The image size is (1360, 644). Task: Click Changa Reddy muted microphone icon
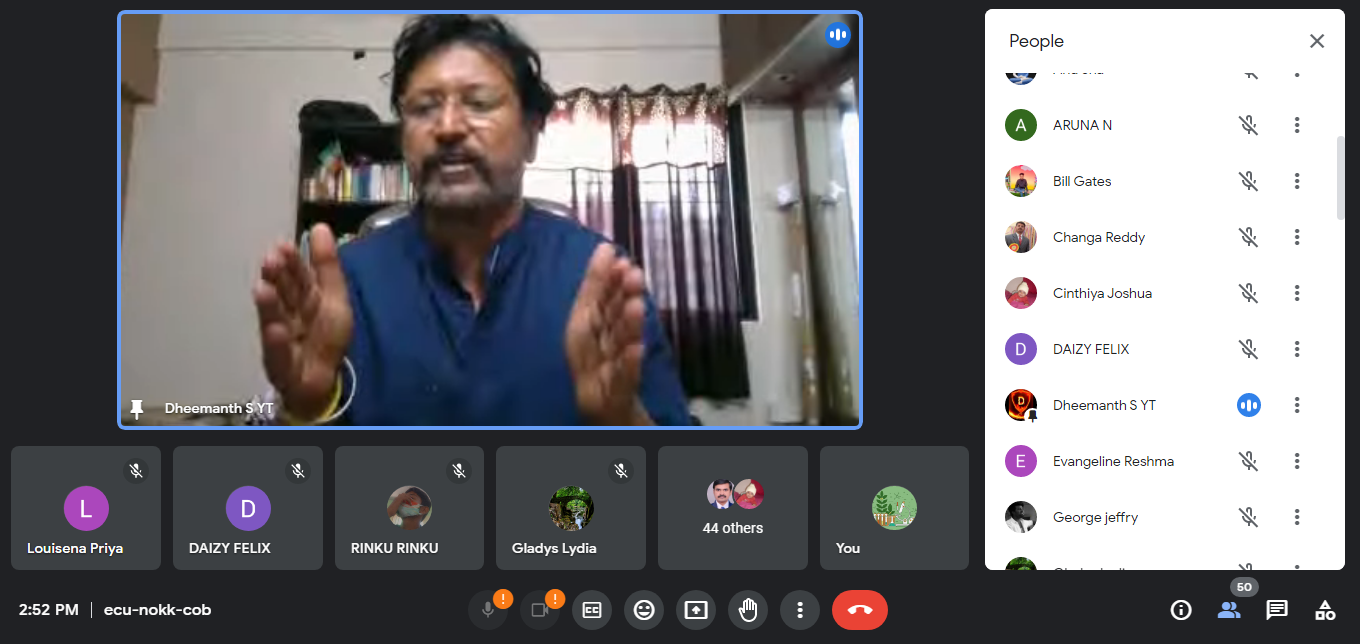(x=1248, y=237)
